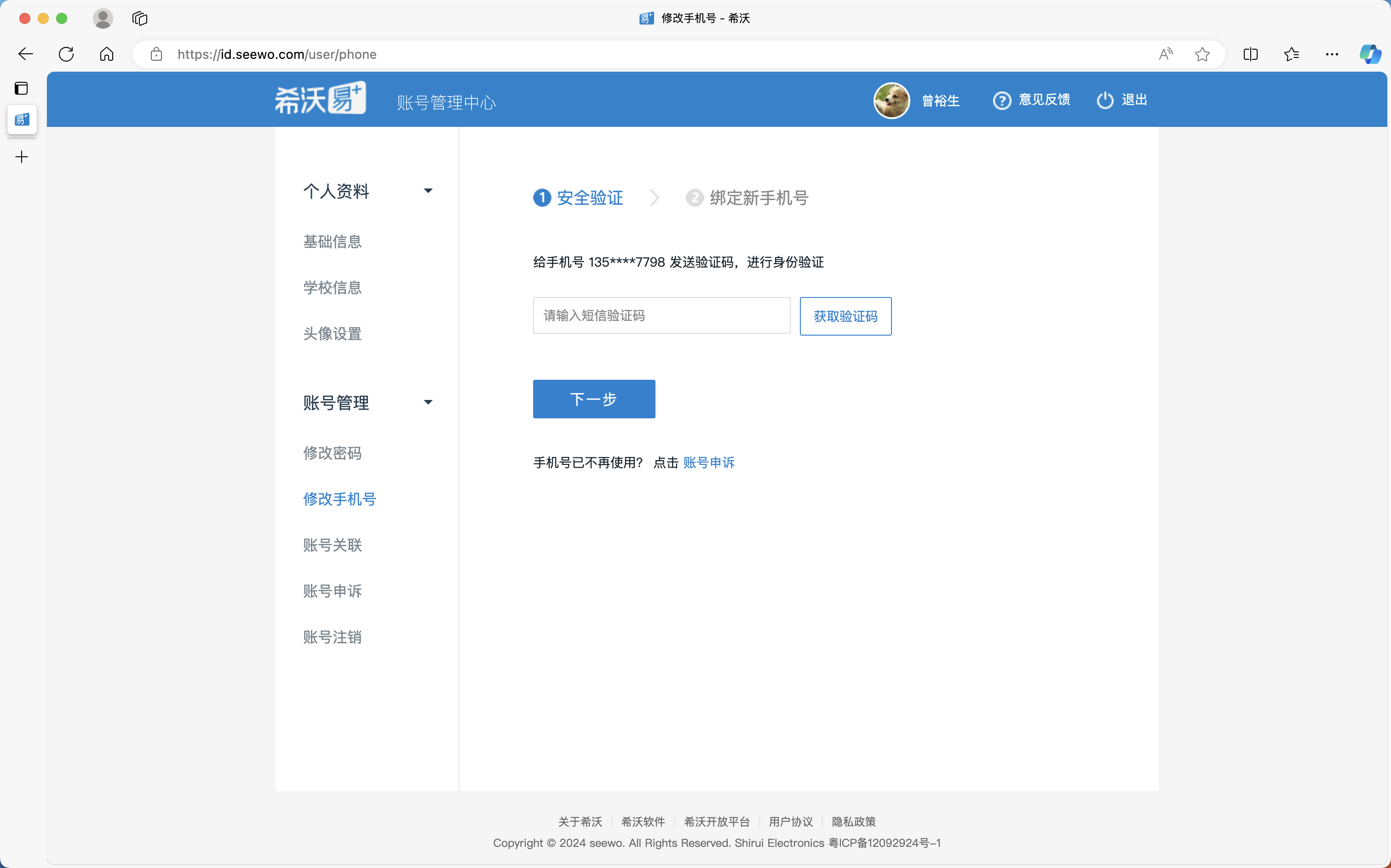
Task: Click the feedback question mark icon
Action: pos(1001,101)
